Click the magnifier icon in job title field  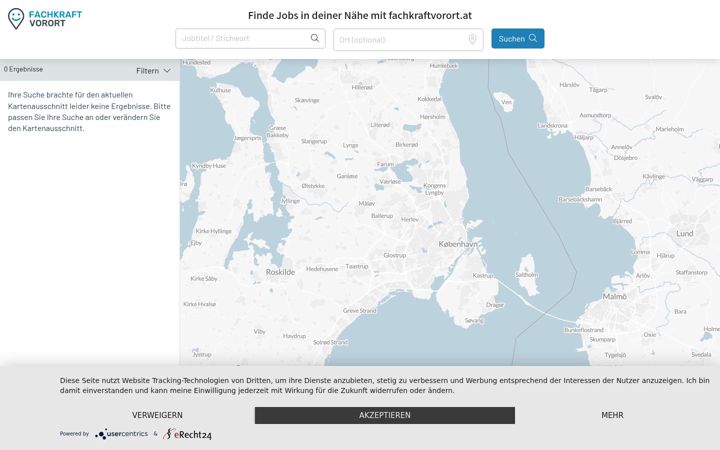click(x=315, y=38)
